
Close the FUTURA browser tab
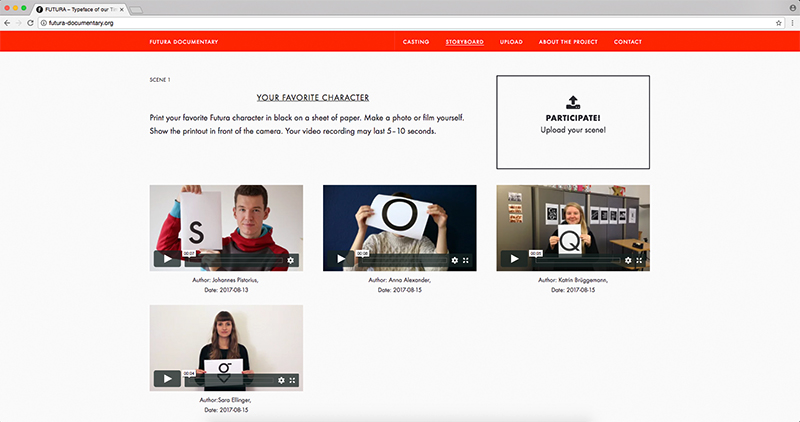coord(121,9)
